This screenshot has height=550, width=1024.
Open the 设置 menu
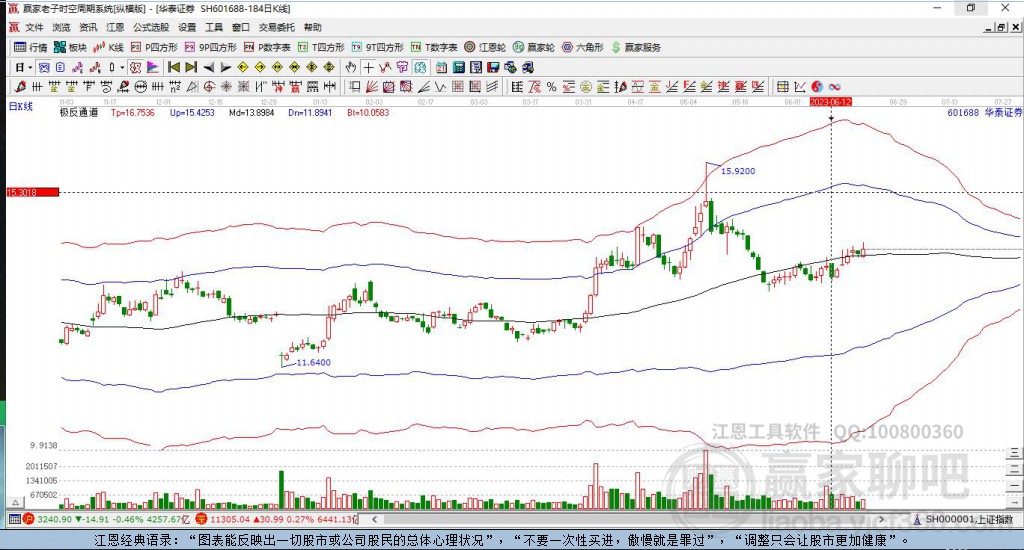point(187,27)
